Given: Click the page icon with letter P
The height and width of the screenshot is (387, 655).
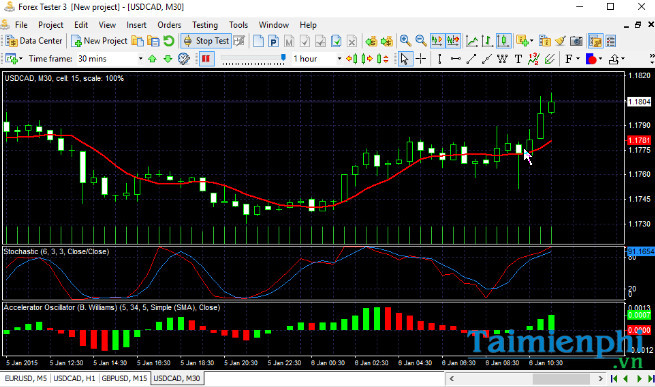Looking at the screenshot, I should tap(274, 41).
